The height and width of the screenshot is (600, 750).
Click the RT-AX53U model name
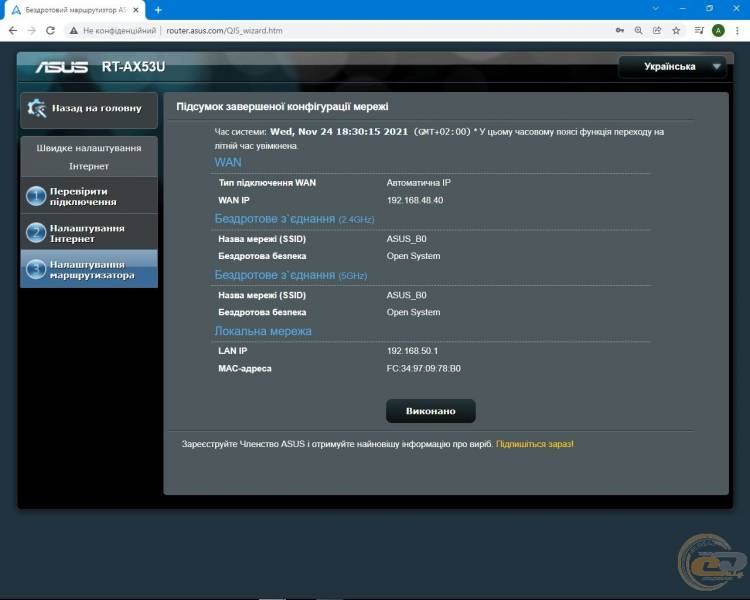click(133, 67)
